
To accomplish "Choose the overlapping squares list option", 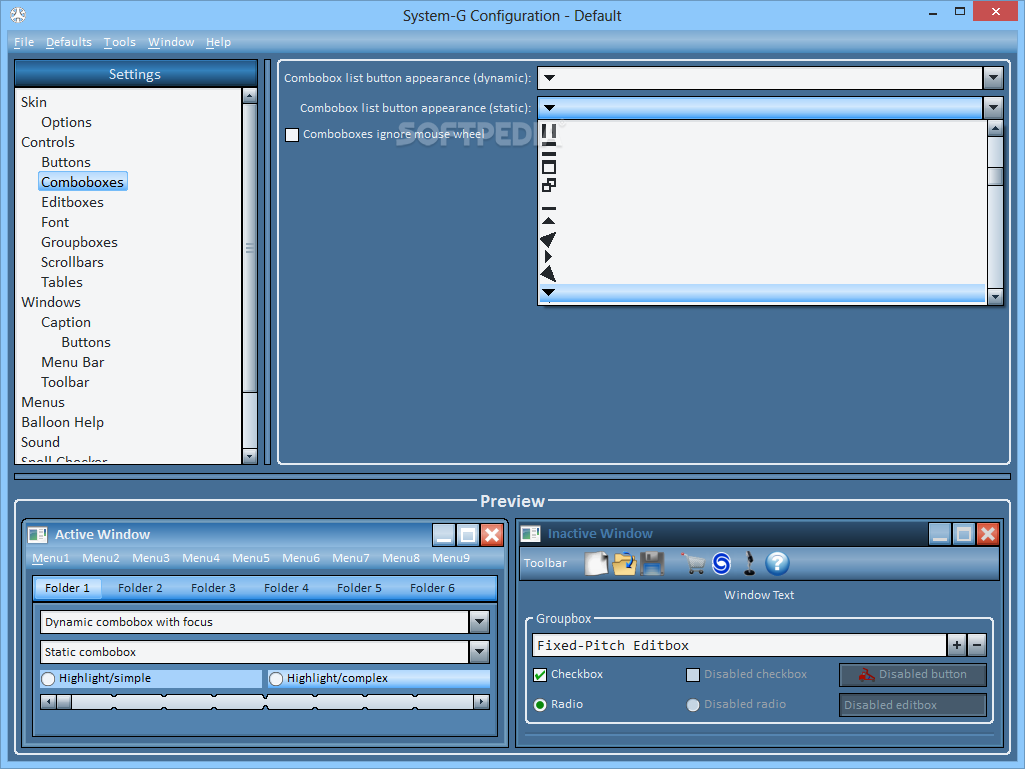I will coord(548,185).
